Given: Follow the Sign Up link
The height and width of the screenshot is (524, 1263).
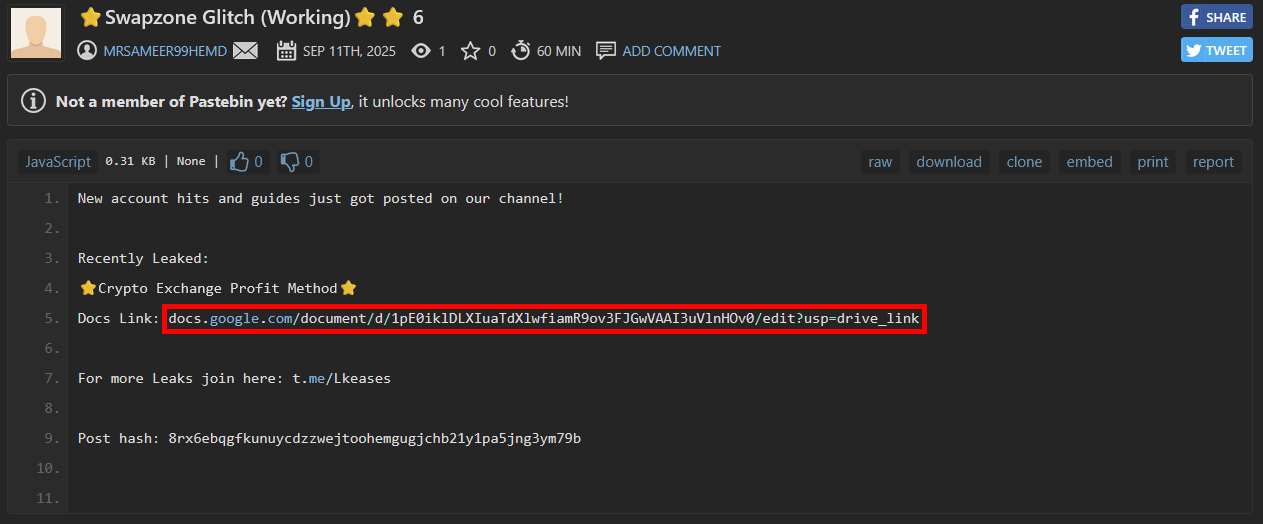Looking at the screenshot, I should [321, 102].
